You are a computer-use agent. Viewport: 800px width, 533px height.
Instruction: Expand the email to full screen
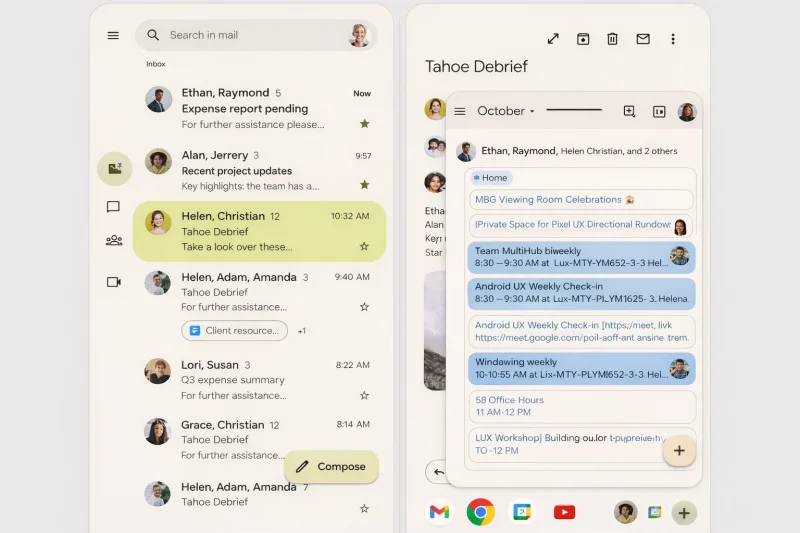(553, 39)
